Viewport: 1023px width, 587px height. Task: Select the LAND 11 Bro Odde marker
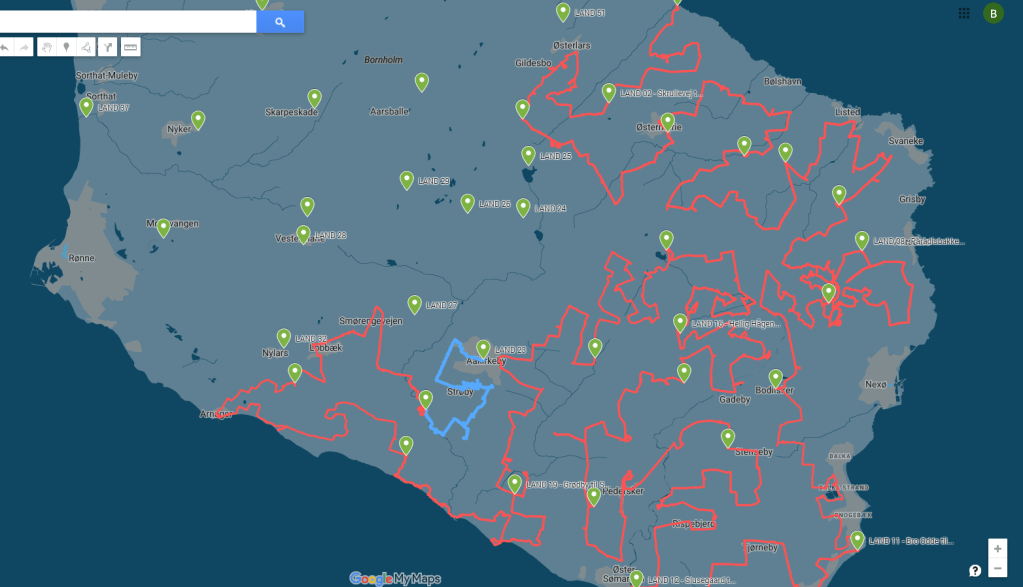857,540
